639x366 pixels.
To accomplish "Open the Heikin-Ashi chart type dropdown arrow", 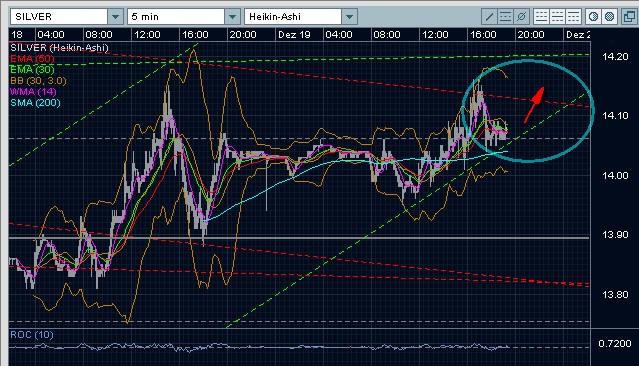I will [x=349, y=17].
